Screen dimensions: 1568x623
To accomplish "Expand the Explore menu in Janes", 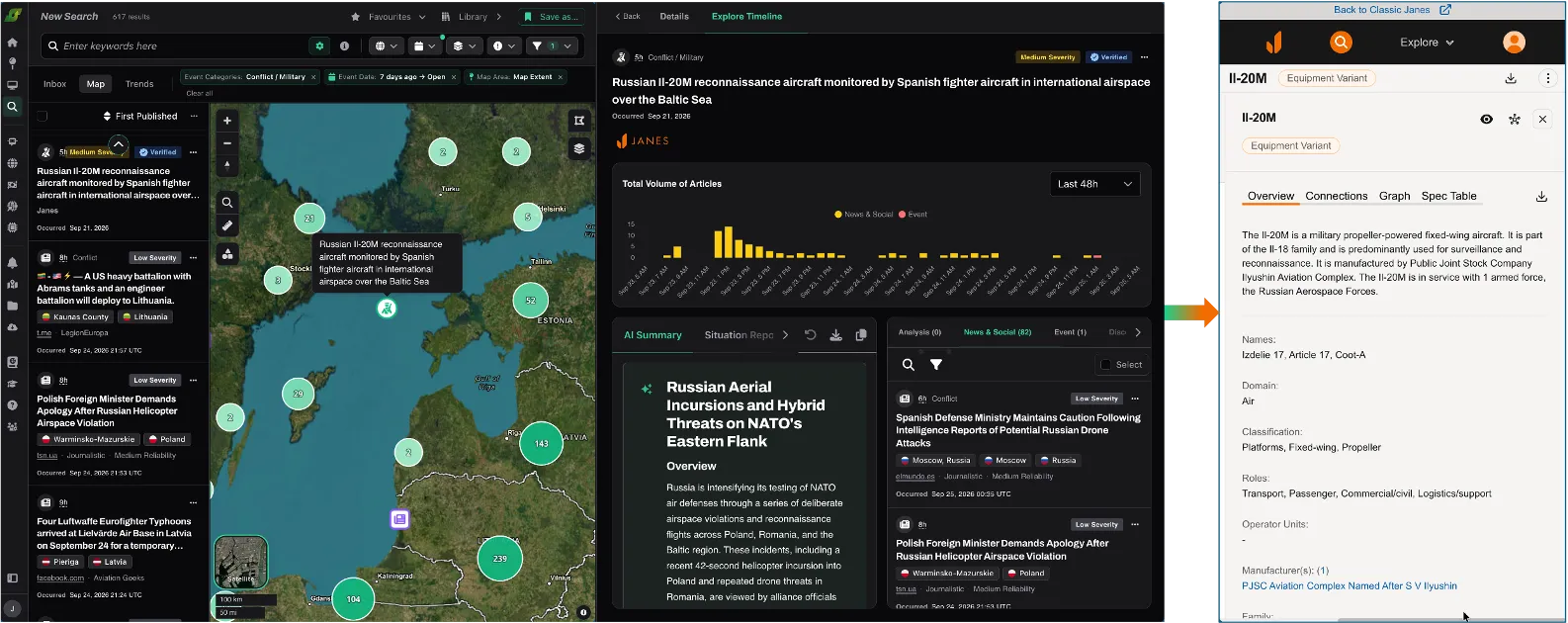I will (x=1427, y=43).
